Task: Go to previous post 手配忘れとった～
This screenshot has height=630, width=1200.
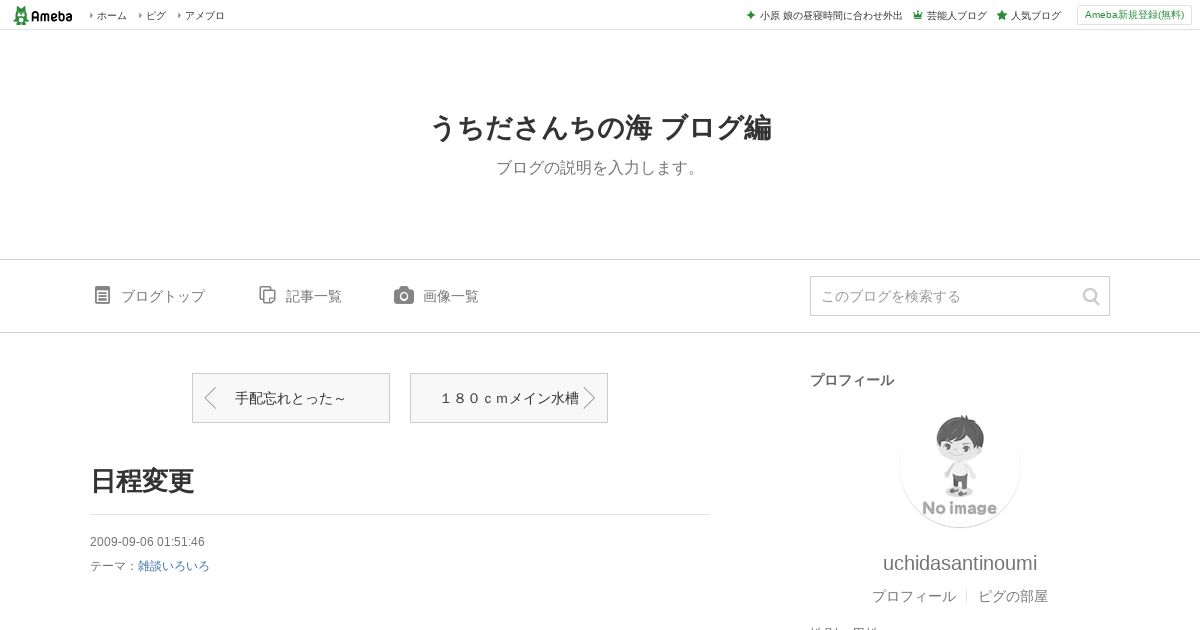Action: point(291,398)
